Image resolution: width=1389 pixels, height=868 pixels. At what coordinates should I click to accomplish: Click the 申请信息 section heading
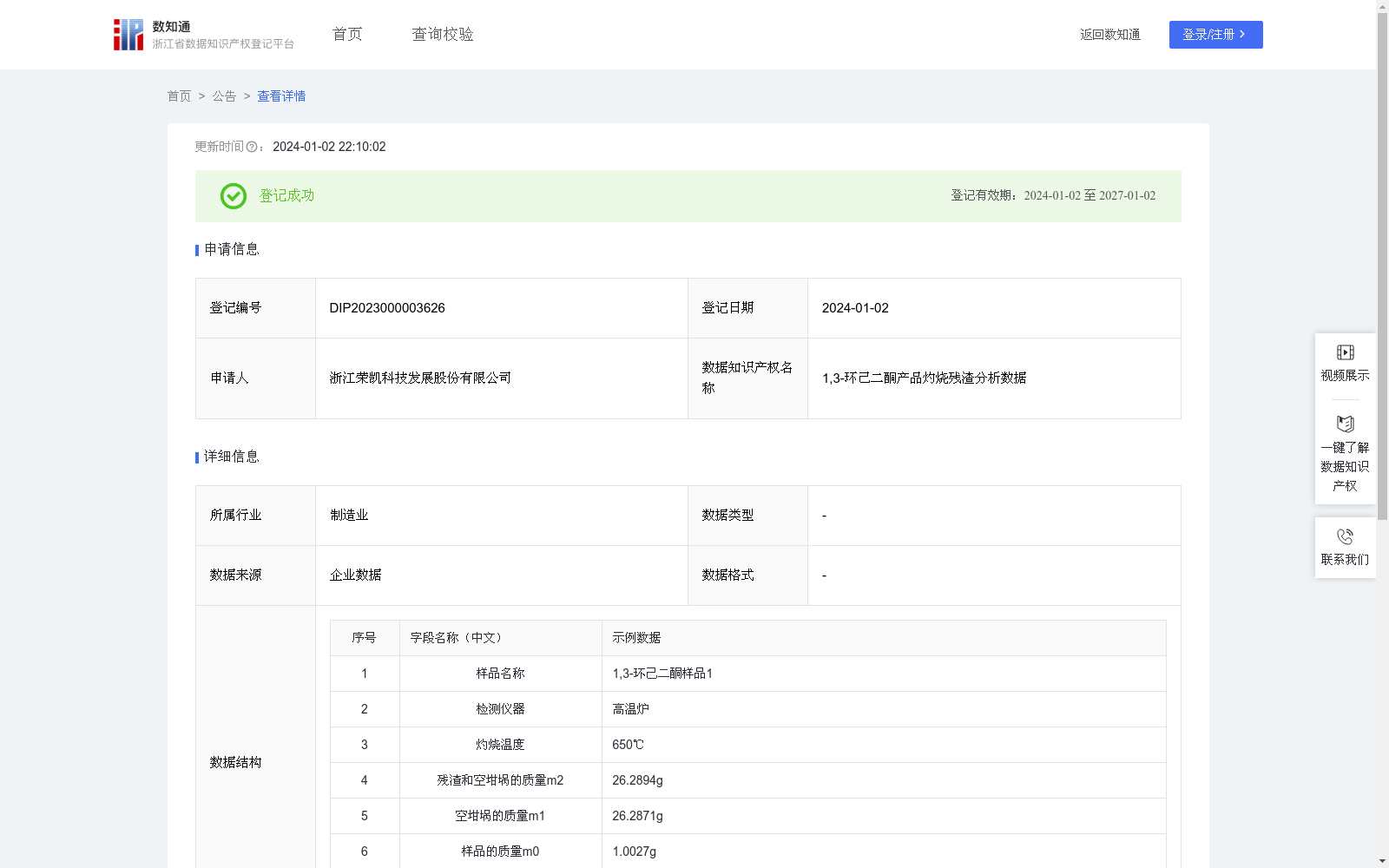(231, 250)
